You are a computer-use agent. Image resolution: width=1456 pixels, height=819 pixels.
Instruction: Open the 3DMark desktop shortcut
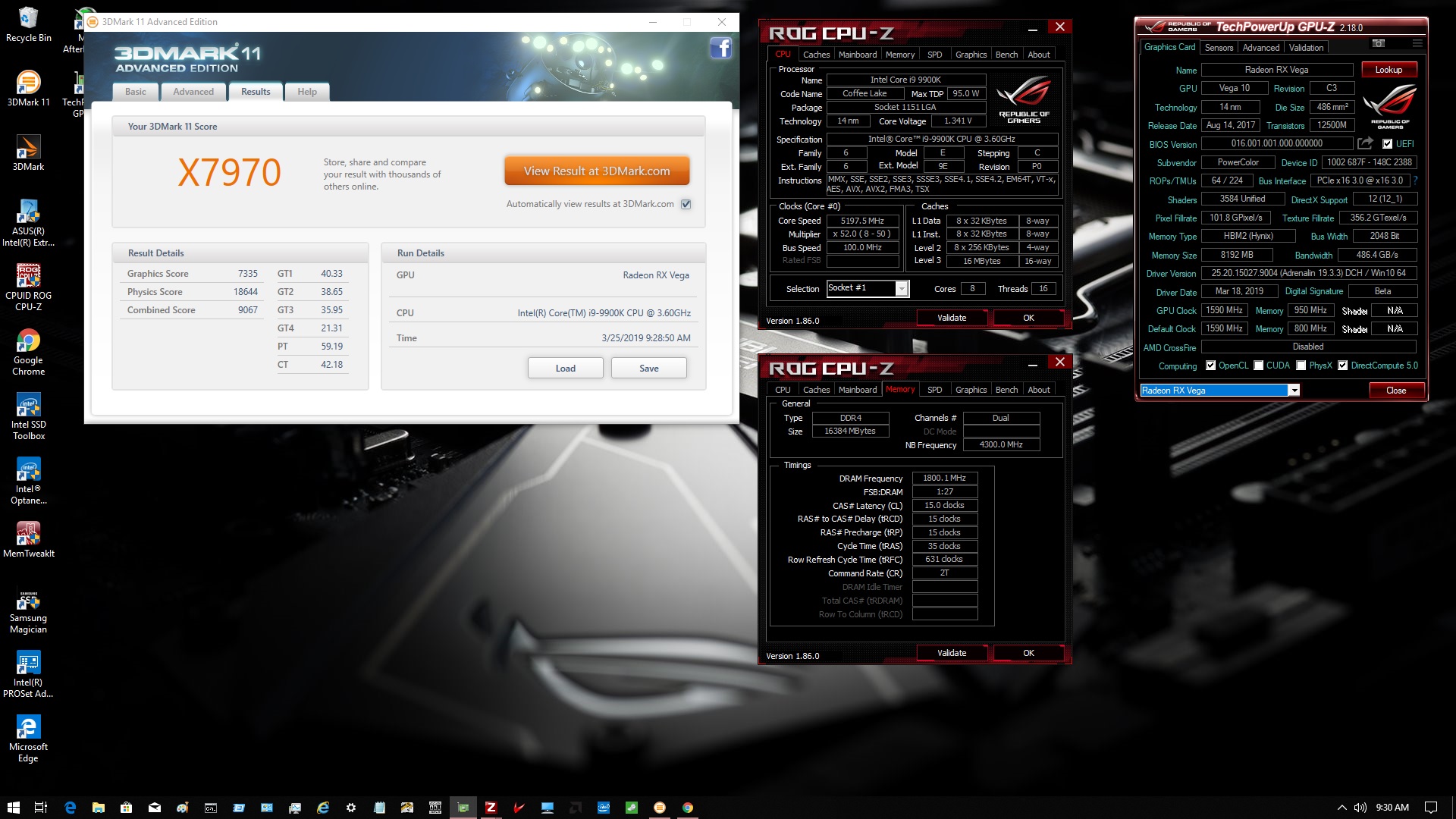[x=28, y=152]
